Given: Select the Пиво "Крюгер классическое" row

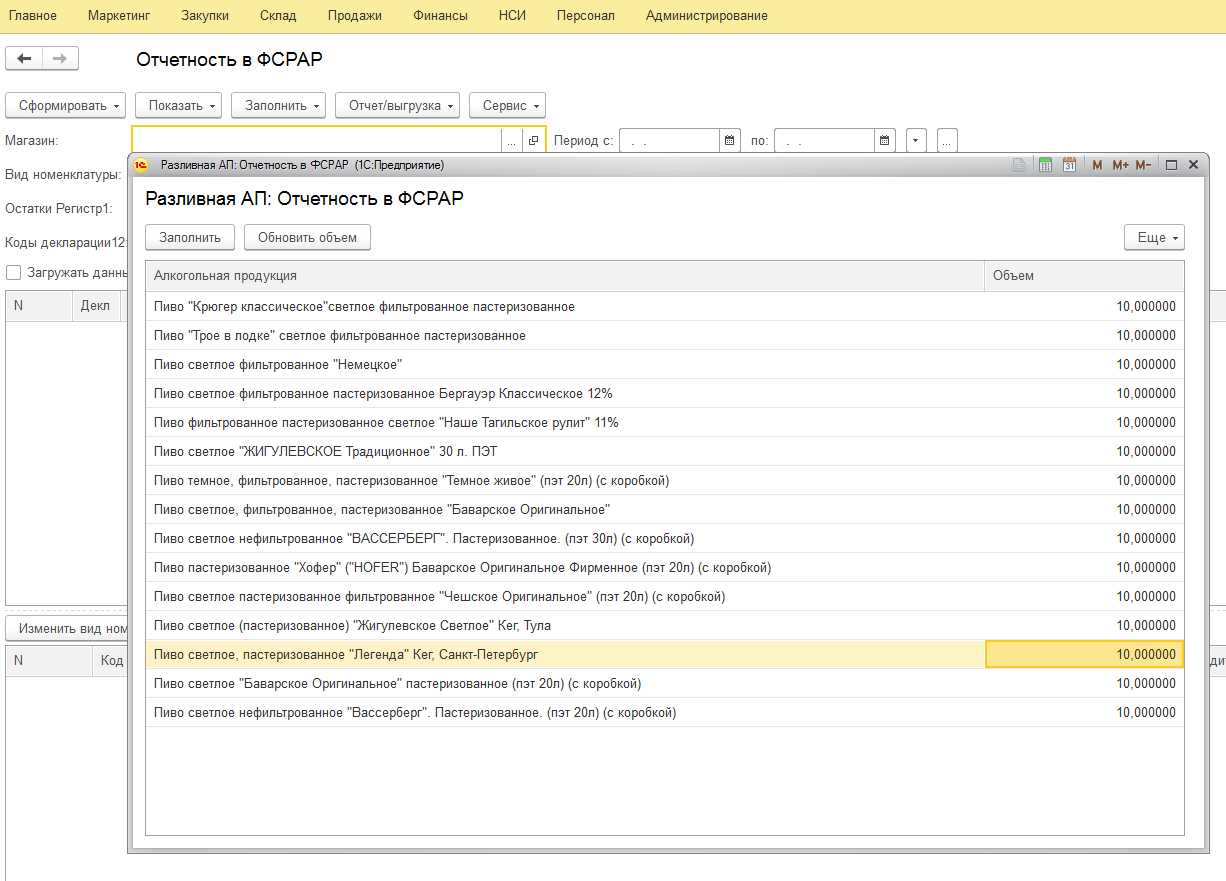Looking at the screenshot, I should [665, 307].
